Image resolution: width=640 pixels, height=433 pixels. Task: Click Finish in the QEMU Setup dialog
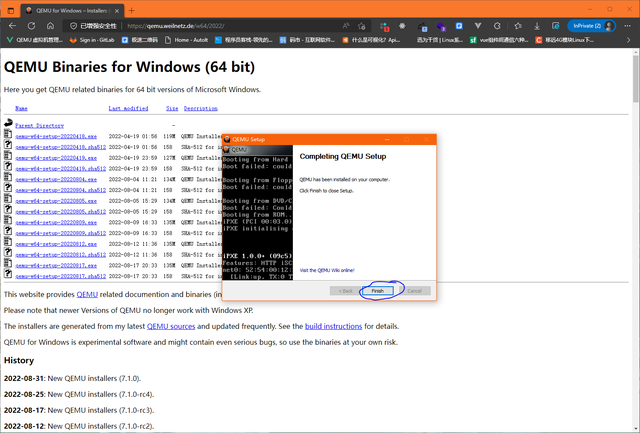377,291
